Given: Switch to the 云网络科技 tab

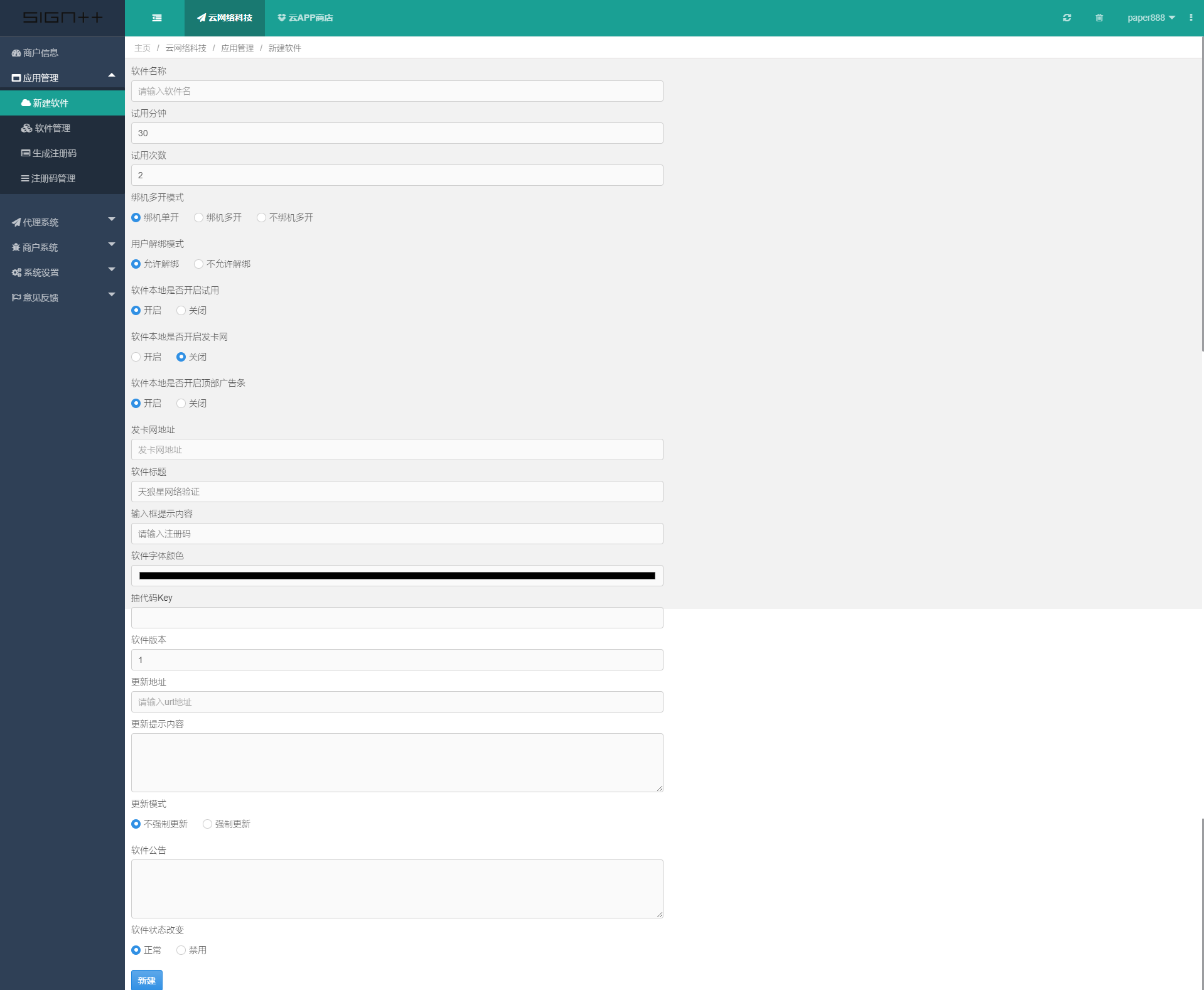Looking at the screenshot, I should [x=225, y=18].
